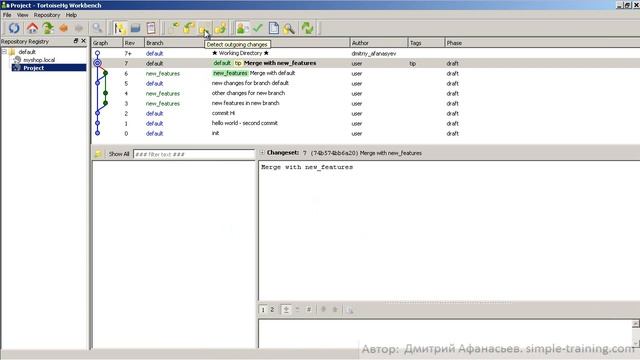Open the Help menu
640x360 pixels.
click(x=71, y=15)
